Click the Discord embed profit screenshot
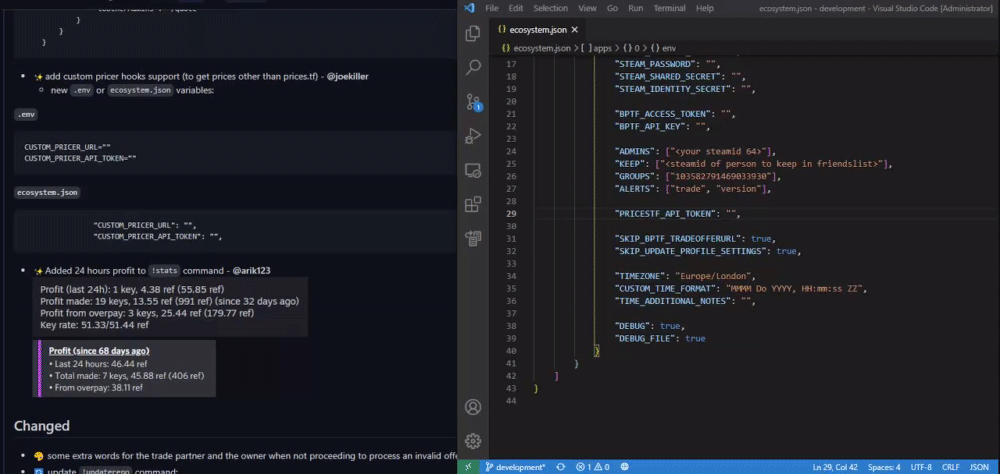 [x=124, y=369]
